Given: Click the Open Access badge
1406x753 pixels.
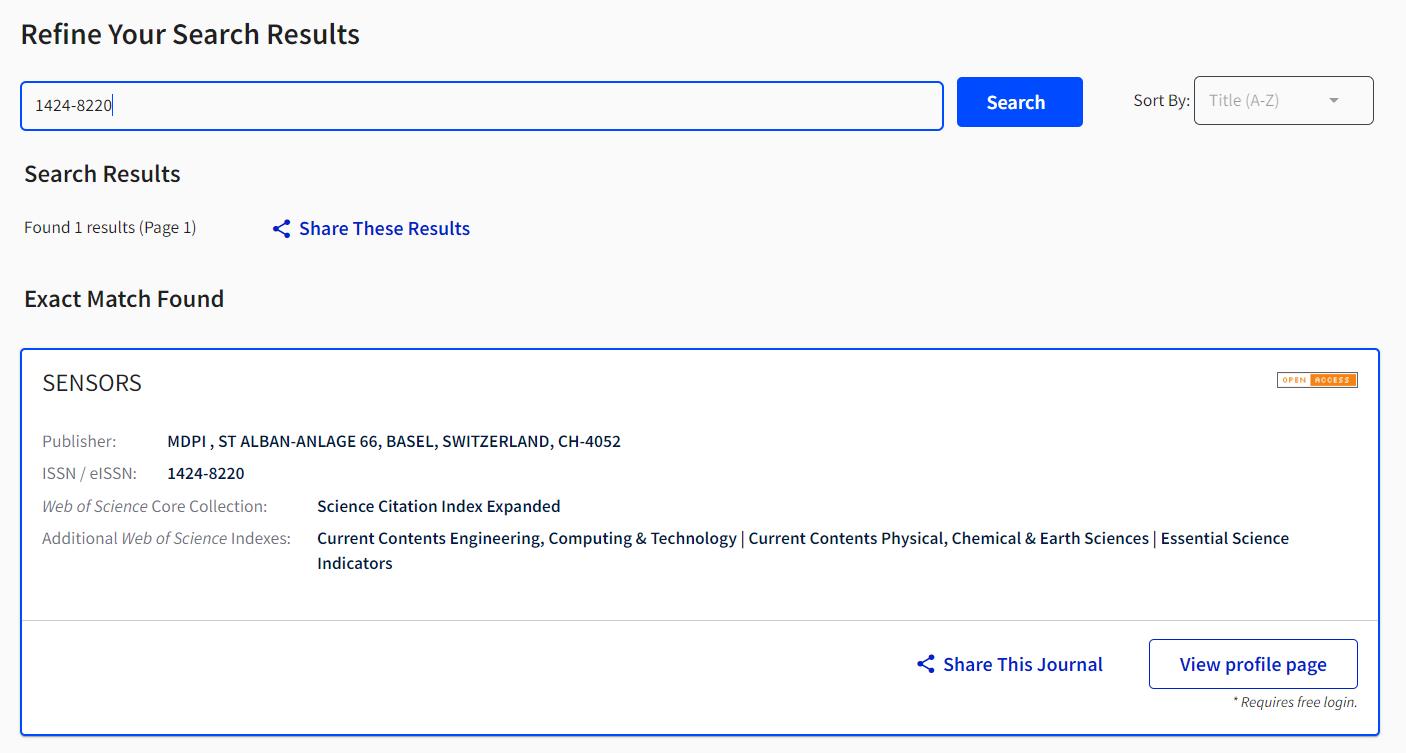Looking at the screenshot, I should (1316, 380).
